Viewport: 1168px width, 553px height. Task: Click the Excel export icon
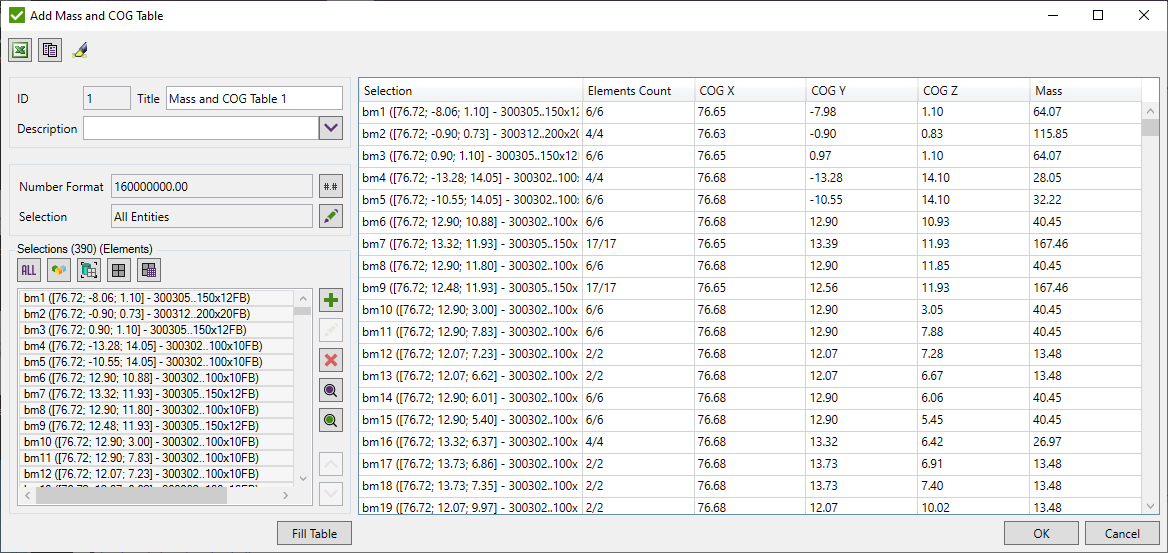(20, 50)
